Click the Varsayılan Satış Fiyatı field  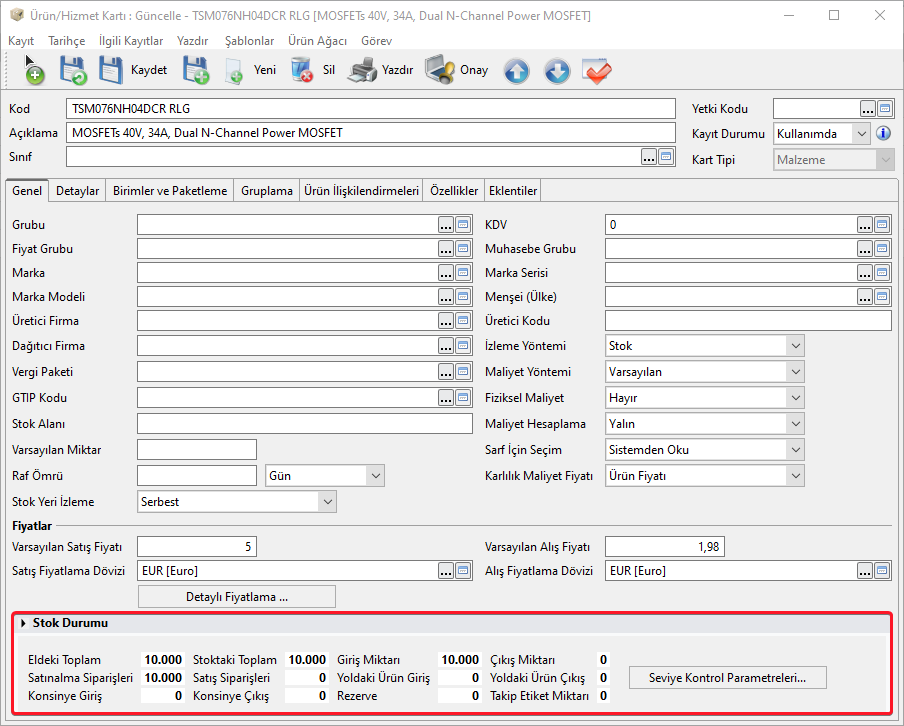tap(196, 546)
